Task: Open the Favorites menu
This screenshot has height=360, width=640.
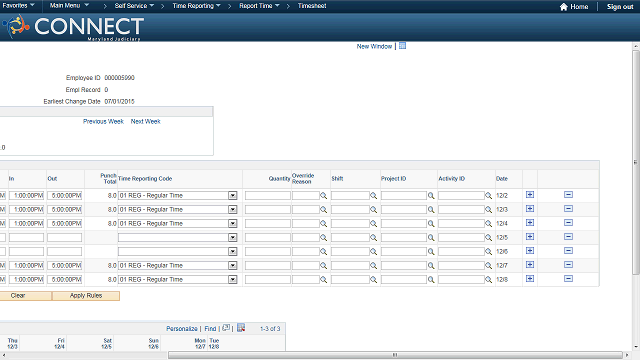Action: [x=18, y=6]
